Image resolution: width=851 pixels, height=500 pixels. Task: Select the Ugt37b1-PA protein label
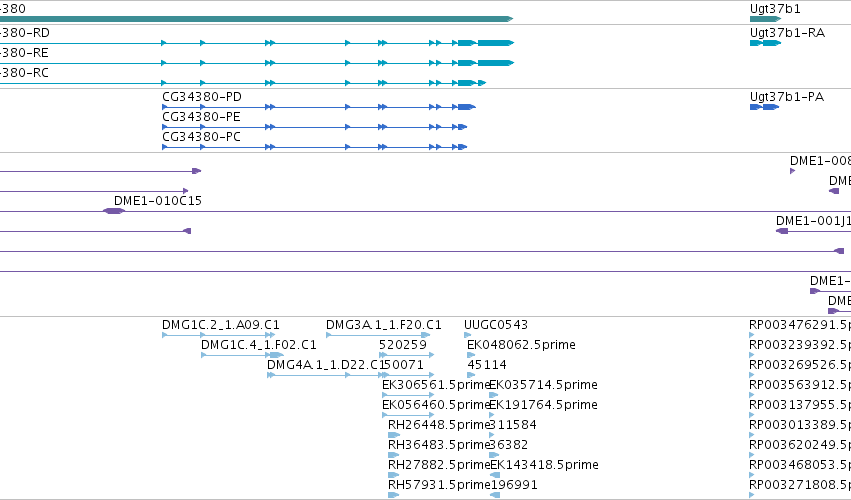[787, 97]
